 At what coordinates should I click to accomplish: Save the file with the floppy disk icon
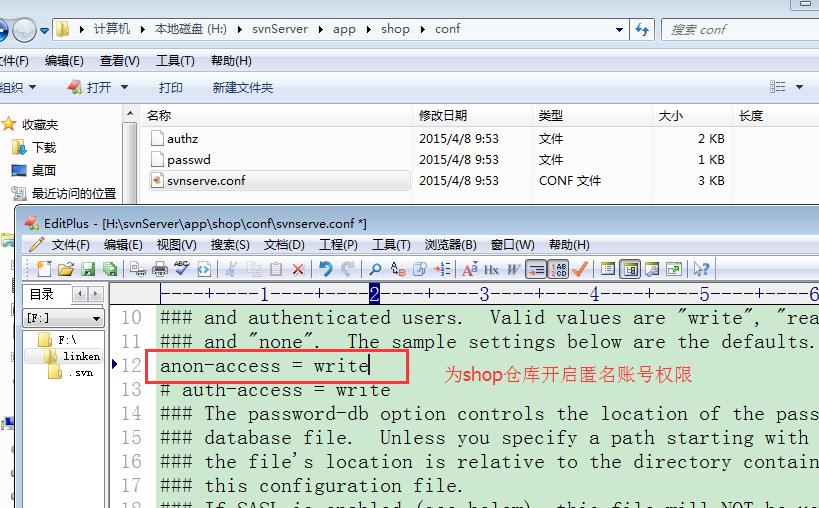(88, 269)
